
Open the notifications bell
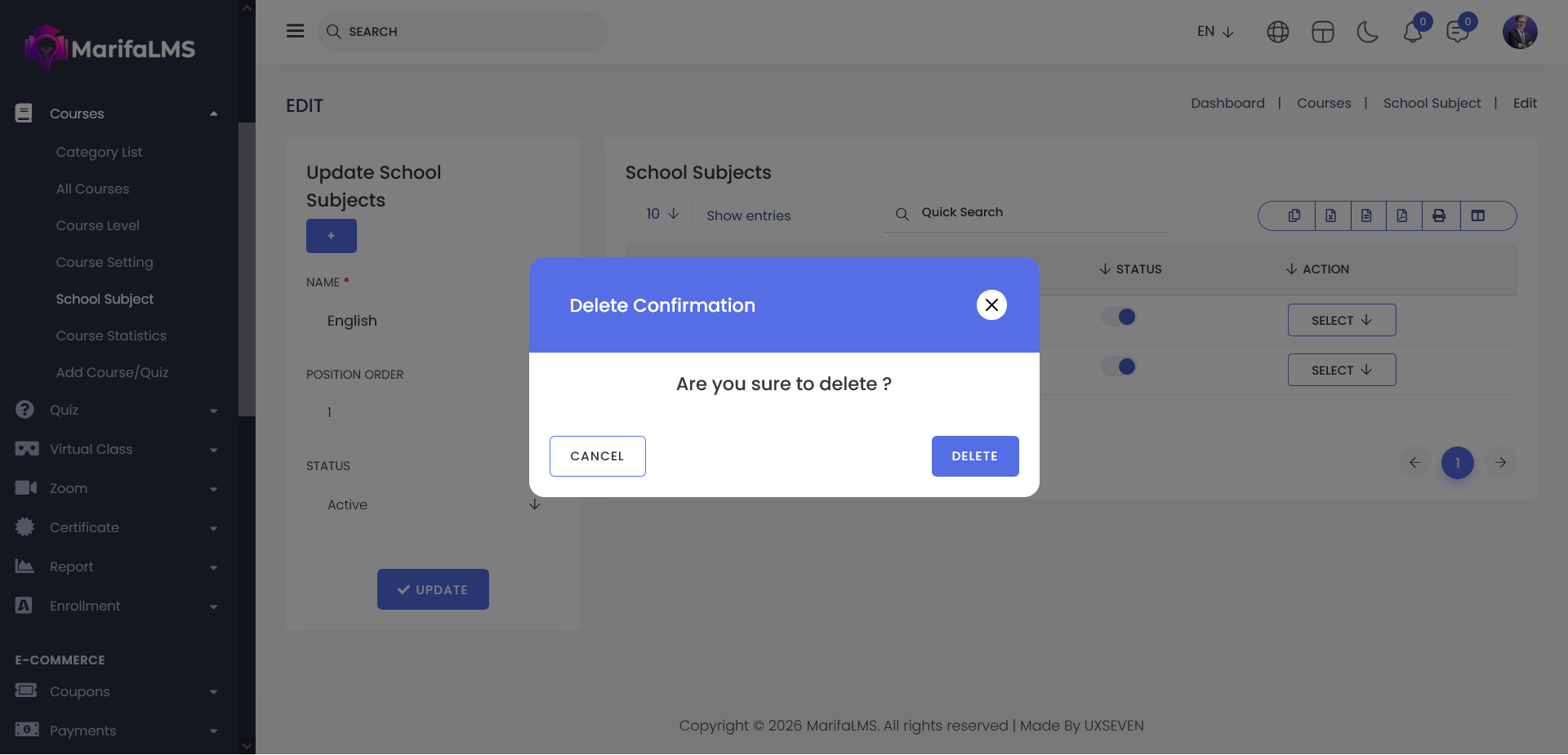(x=1413, y=32)
